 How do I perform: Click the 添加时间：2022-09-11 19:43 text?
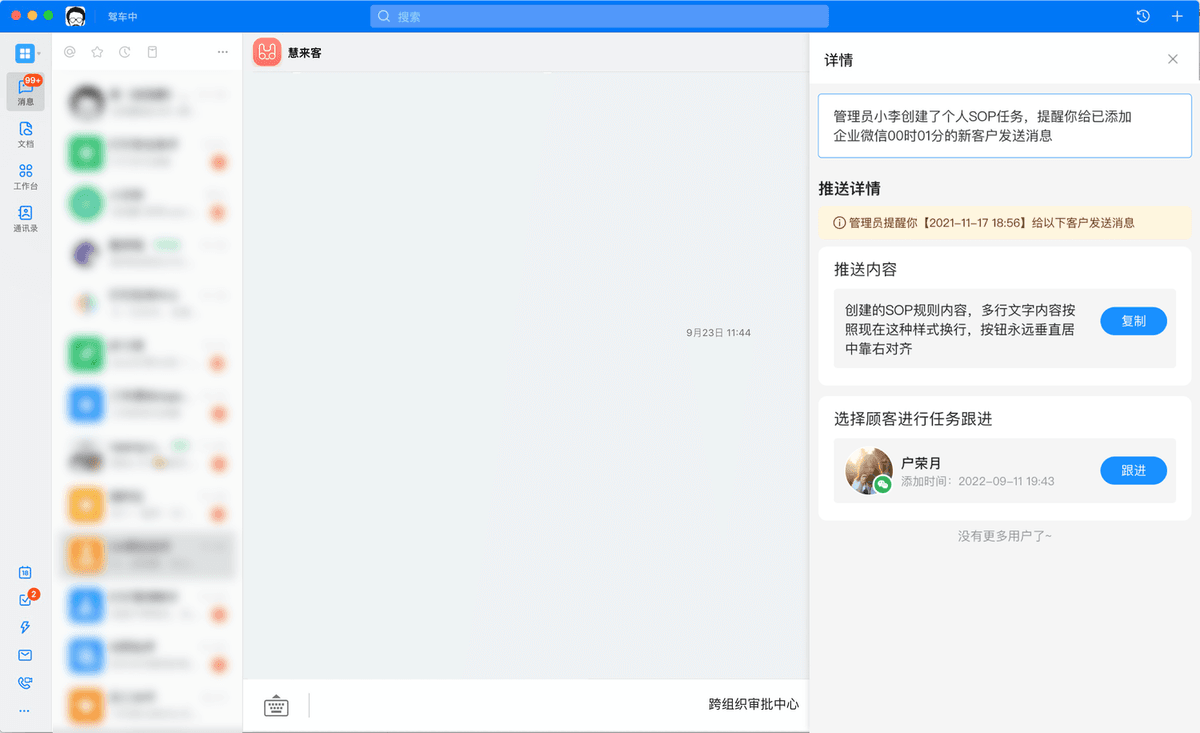tap(977, 481)
